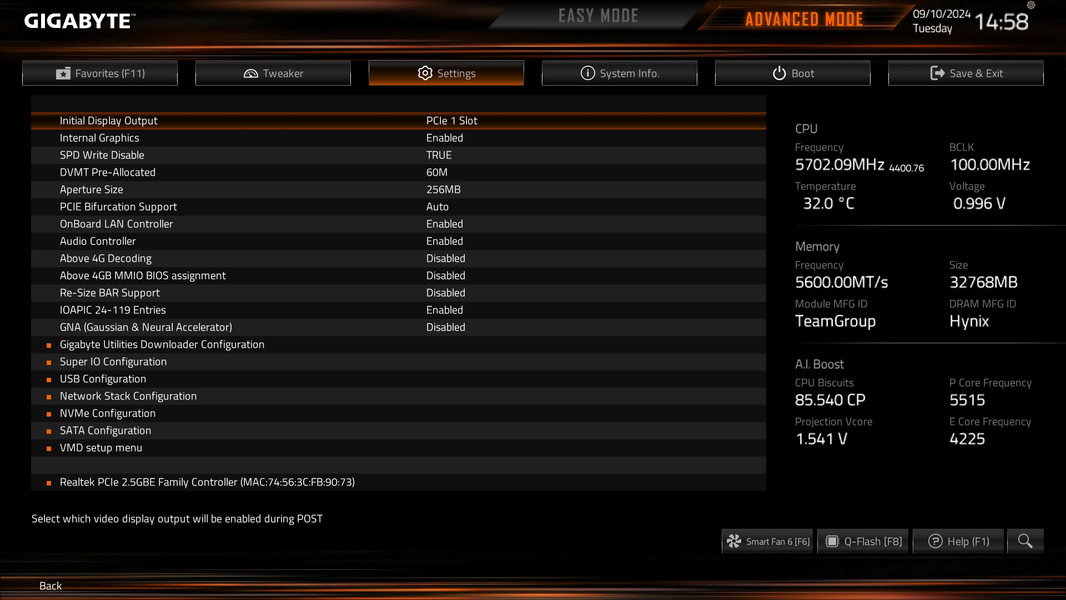The width and height of the screenshot is (1066, 600).
Task: Open Favorites (F11) star tab
Action: [100, 73]
